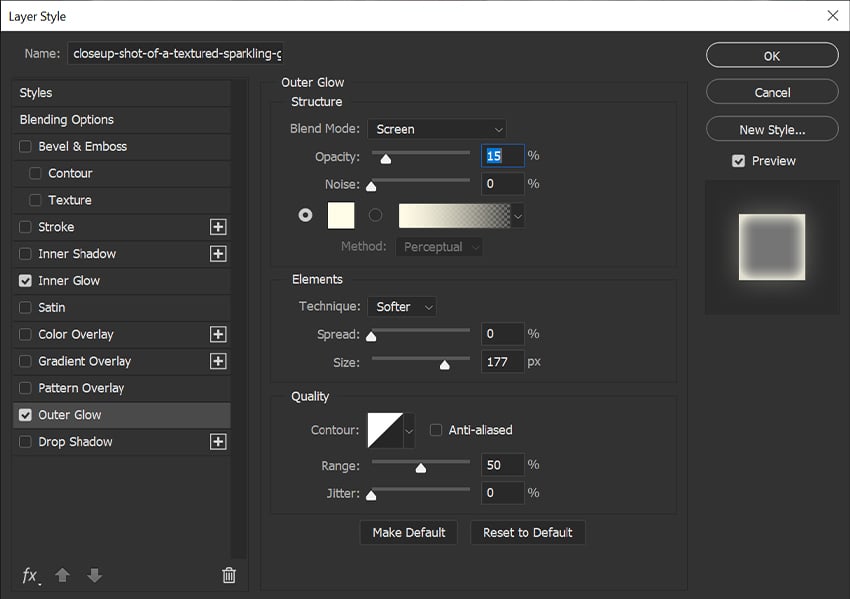Image resolution: width=850 pixels, height=599 pixels.
Task: Uncheck the Preview checkbox
Action: [x=738, y=161]
